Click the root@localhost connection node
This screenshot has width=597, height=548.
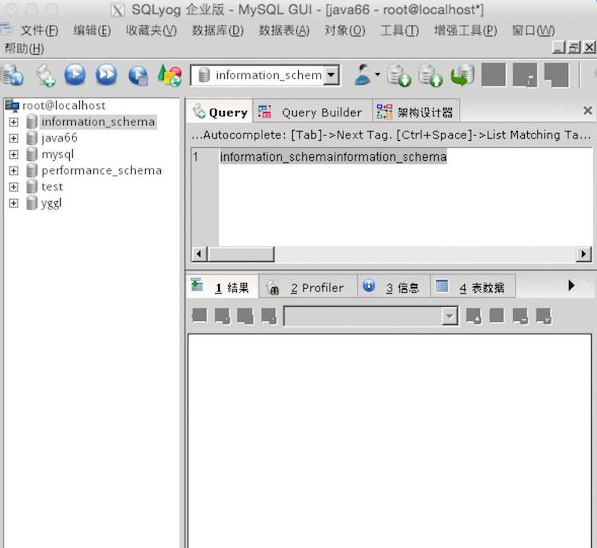click(x=64, y=105)
